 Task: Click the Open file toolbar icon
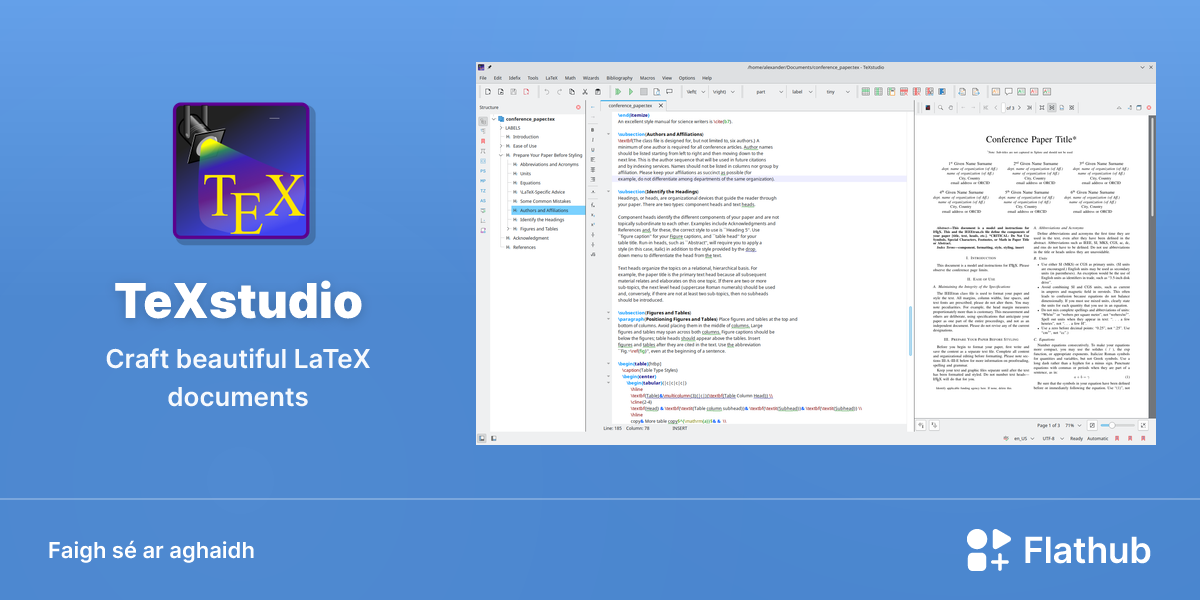(x=501, y=92)
